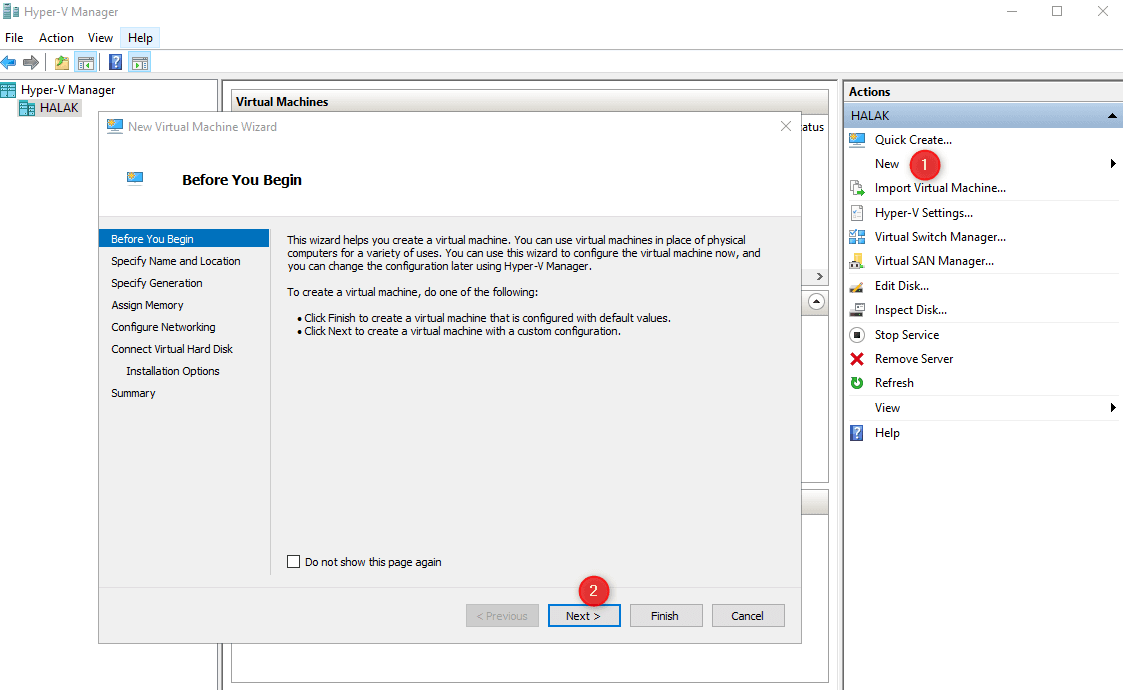Screen dimensions: 1123x690
Task: Go to Specify Generation step
Action: coord(157,283)
